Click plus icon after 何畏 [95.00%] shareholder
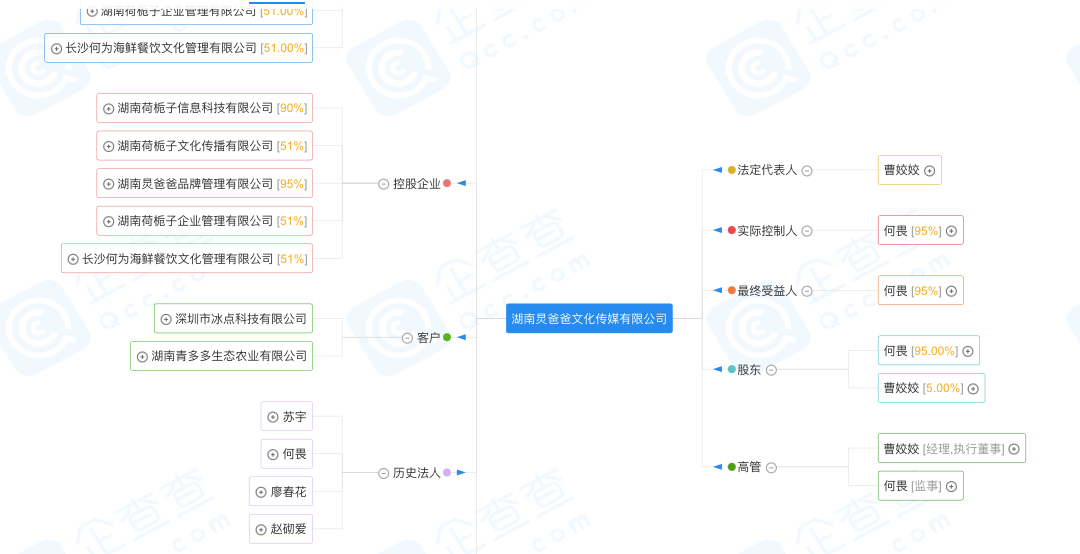 [967, 351]
